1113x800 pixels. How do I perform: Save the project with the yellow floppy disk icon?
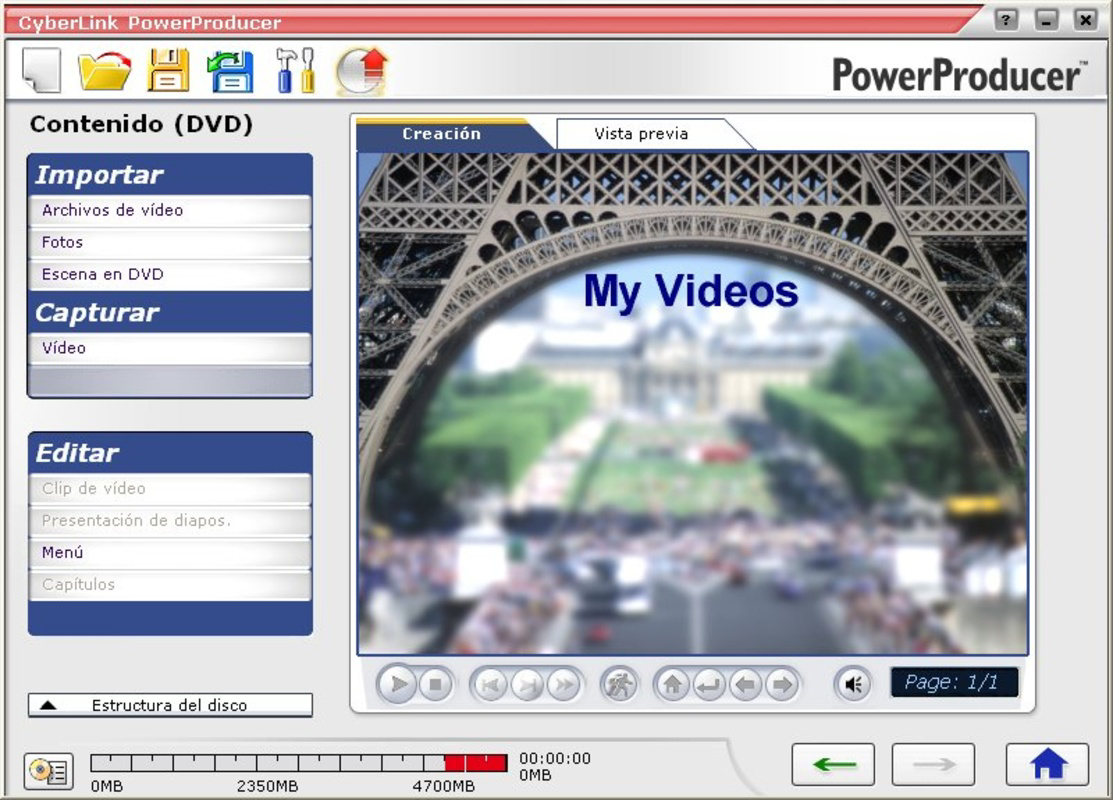pyautogui.click(x=168, y=70)
